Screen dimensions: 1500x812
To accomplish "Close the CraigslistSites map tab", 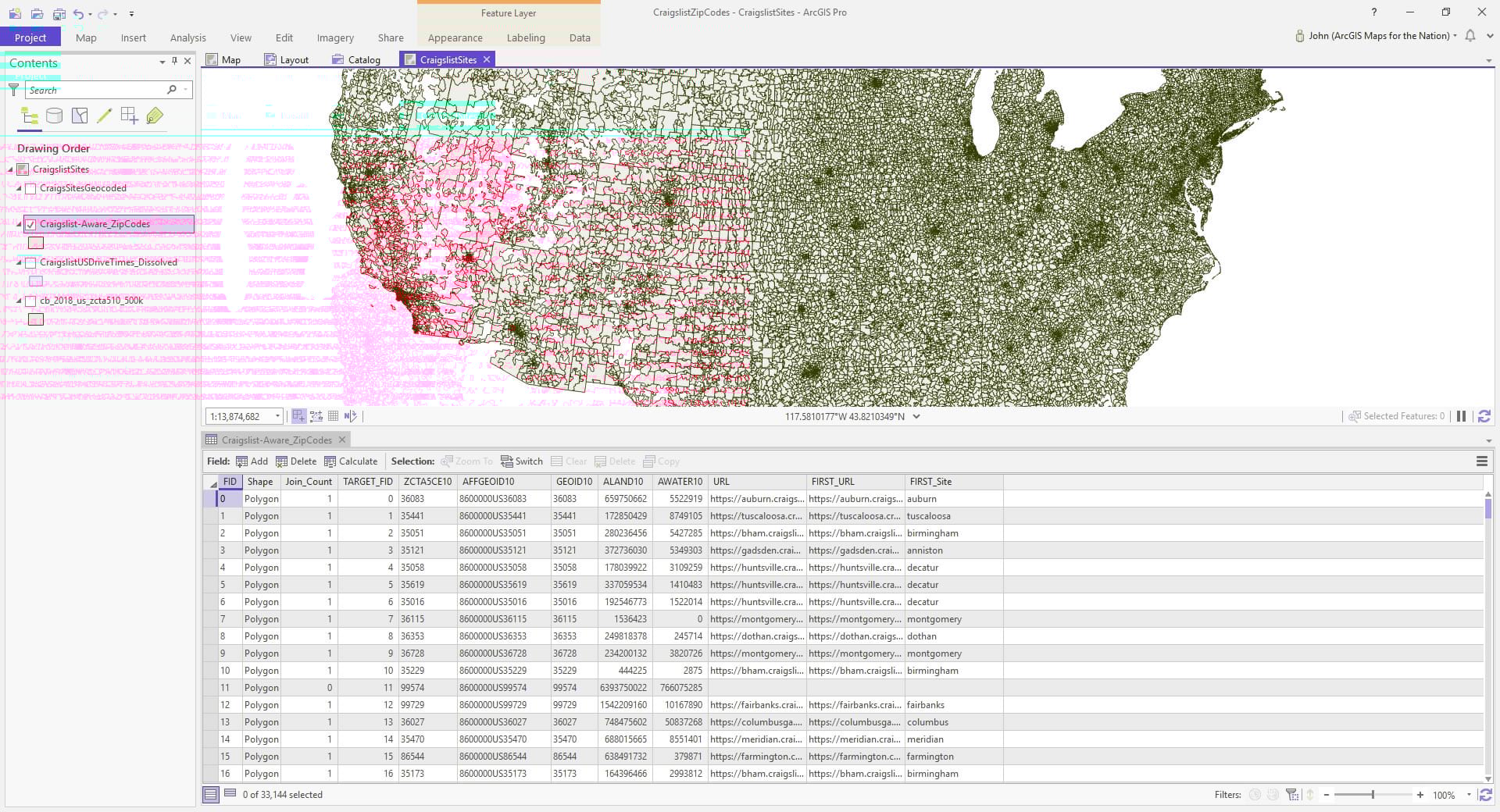I will [x=487, y=59].
